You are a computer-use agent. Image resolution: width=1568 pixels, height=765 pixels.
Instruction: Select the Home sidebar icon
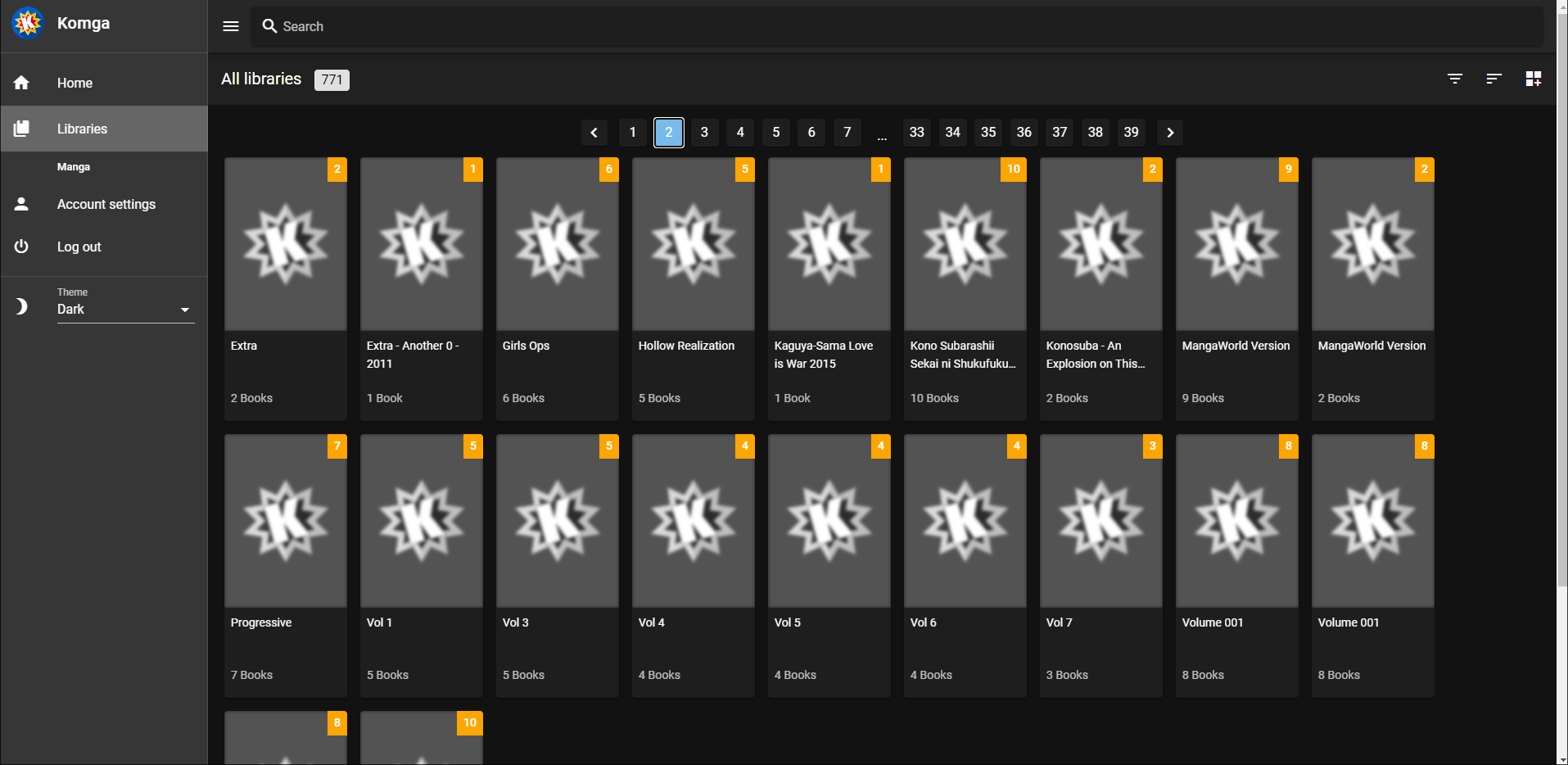click(x=20, y=82)
